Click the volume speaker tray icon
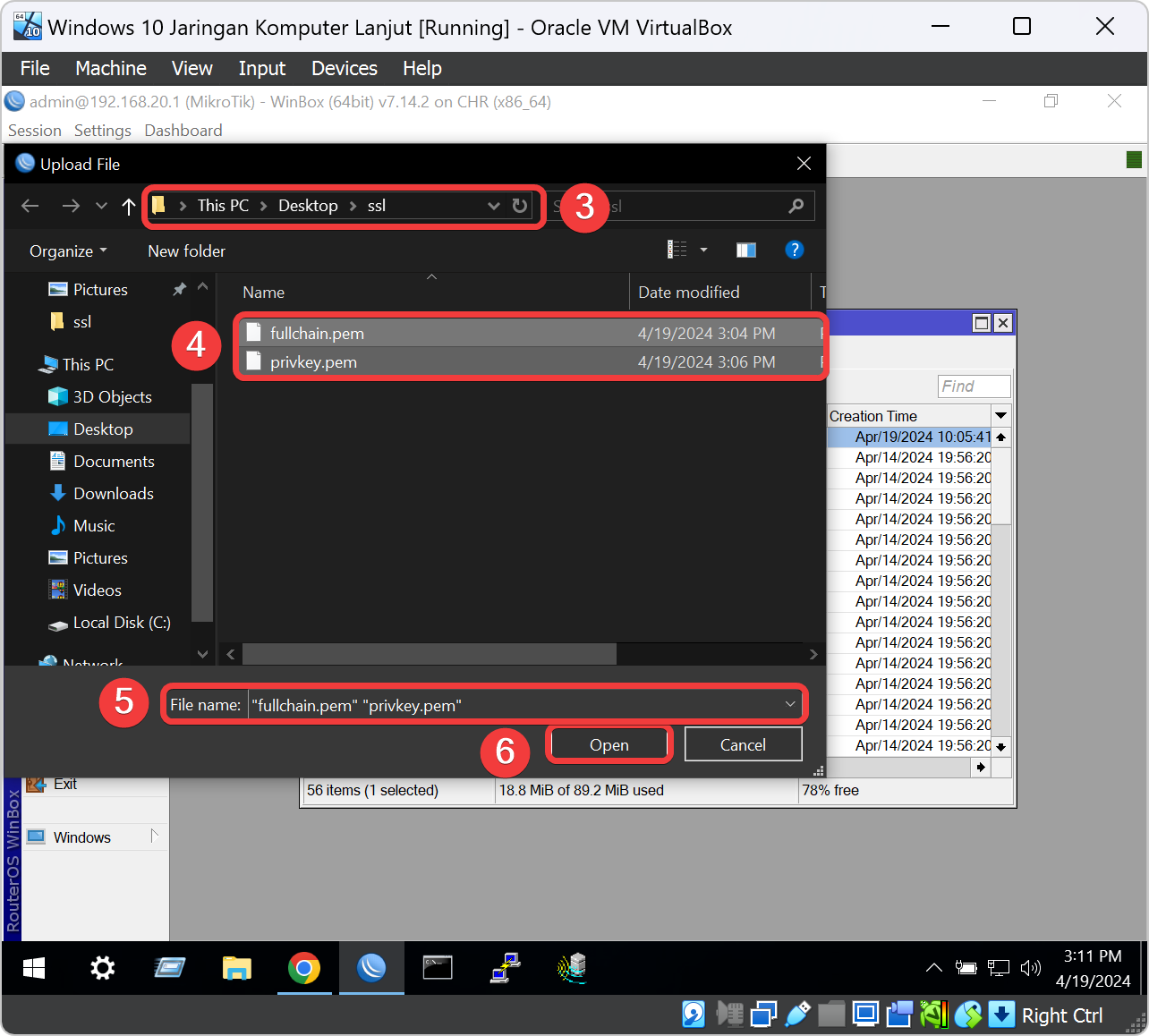The image size is (1149, 1036). click(1031, 968)
